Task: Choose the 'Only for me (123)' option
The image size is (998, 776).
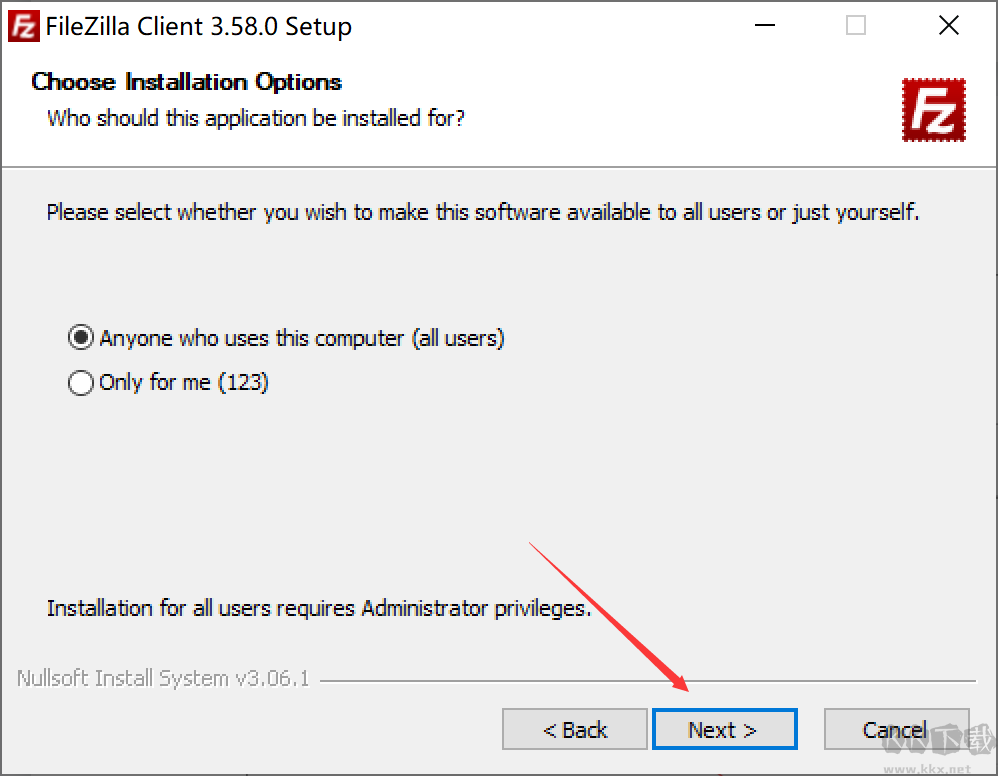Action: (x=81, y=382)
